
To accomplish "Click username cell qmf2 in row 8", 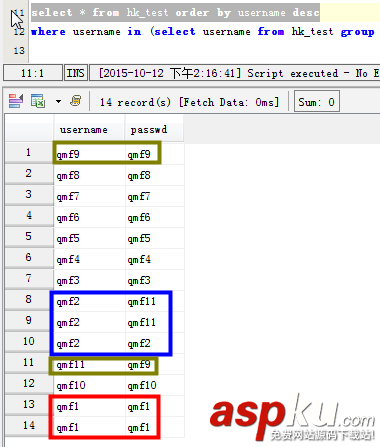I will coord(89,301).
